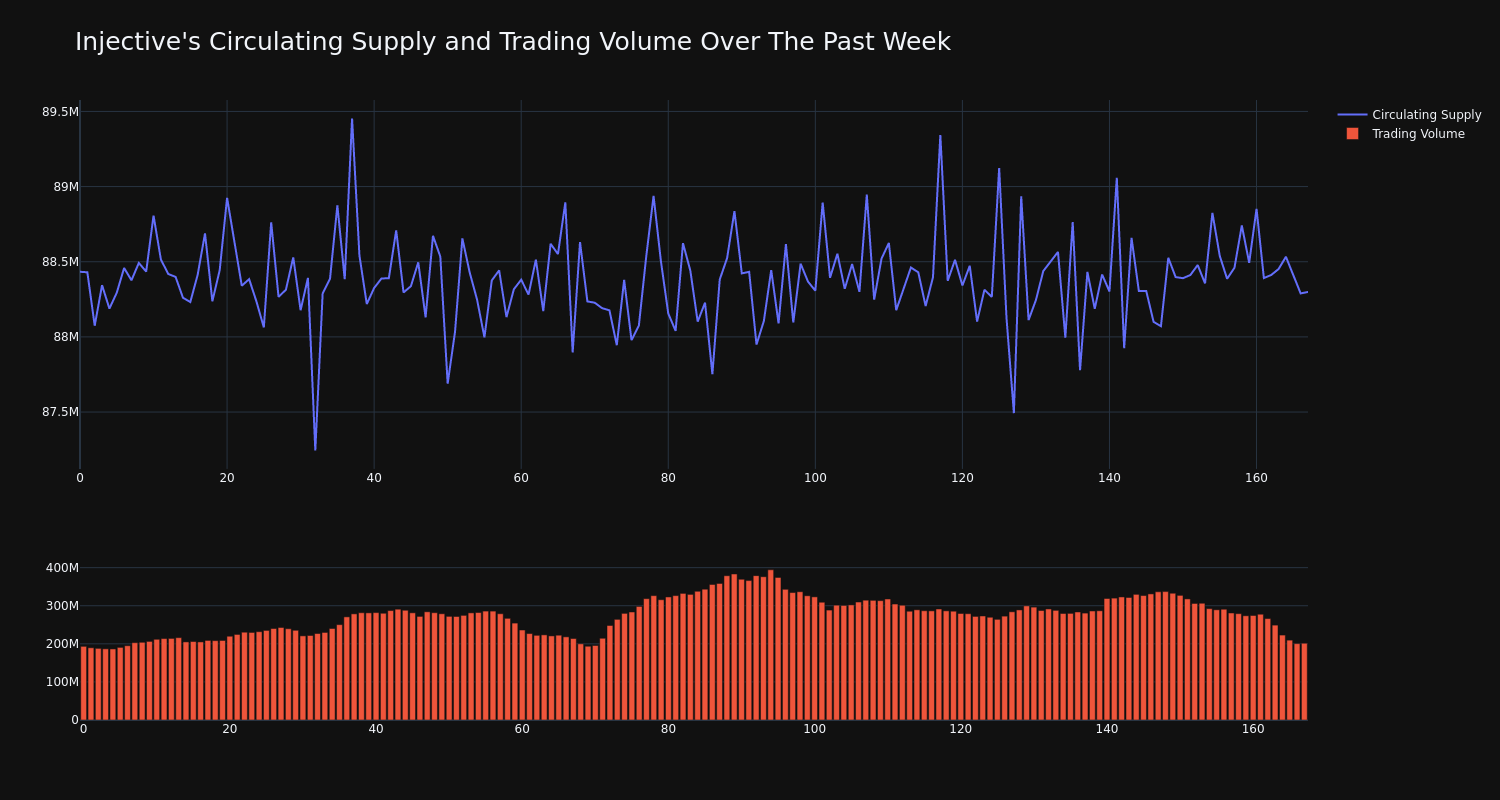Screen dimensions: 1500x800
Task: Click the 300M volume axis label
Action: click(x=62, y=606)
